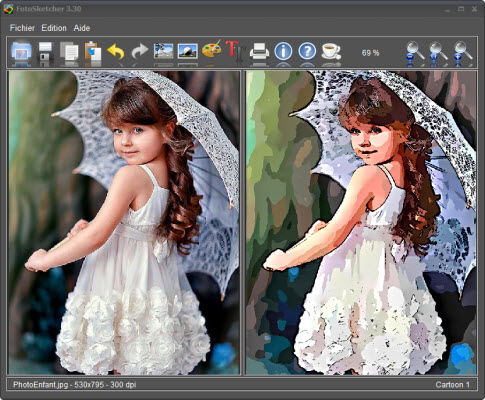Zoom out with the minus magnifier icon
The height and width of the screenshot is (400, 485).
(414, 52)
